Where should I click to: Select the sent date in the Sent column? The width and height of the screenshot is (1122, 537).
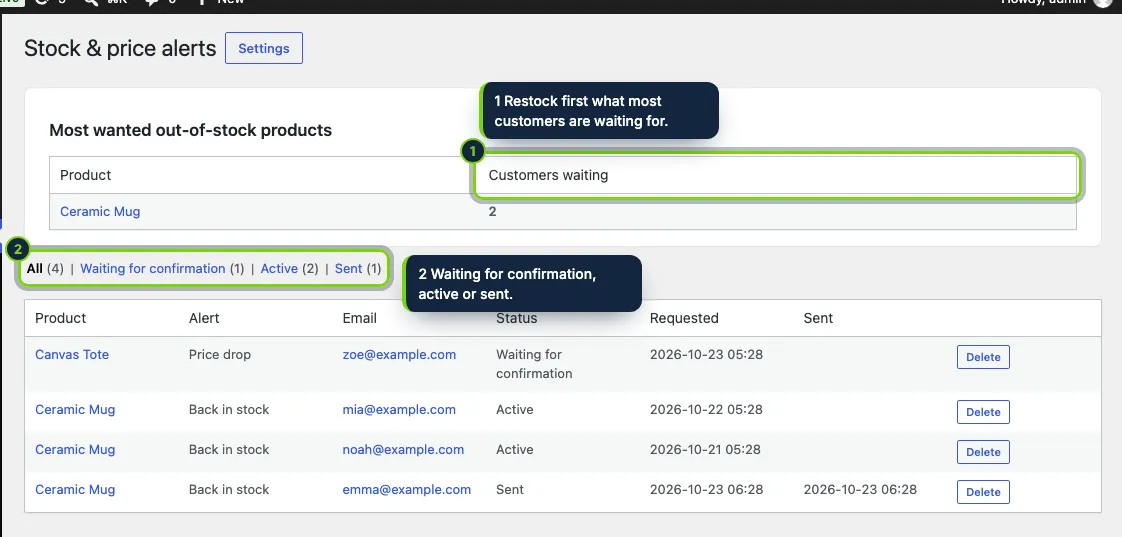[x=860, y=490]
